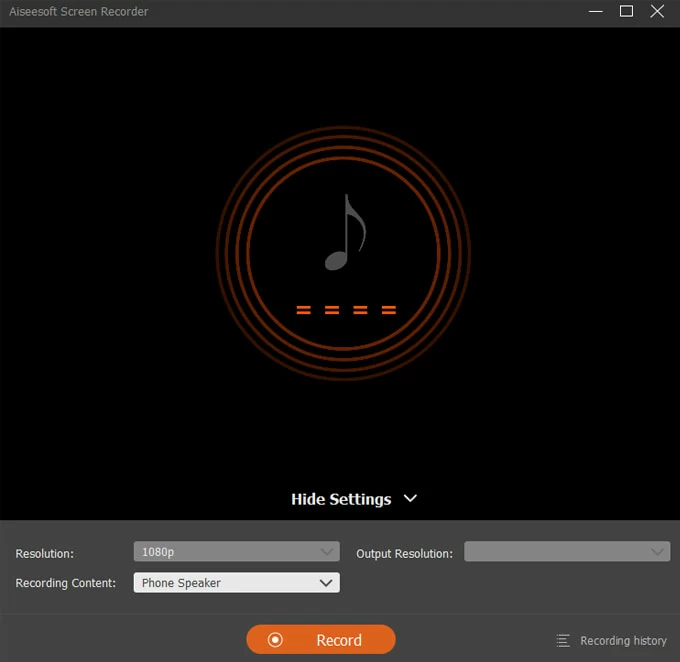Click the Hide Settings text label
This screenshot has width=680, height=662.
[341, 499]
